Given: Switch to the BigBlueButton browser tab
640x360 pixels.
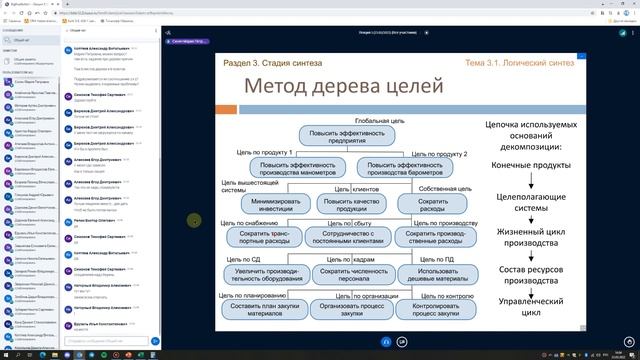Looking at the screenshot, I should click(31, 4).
